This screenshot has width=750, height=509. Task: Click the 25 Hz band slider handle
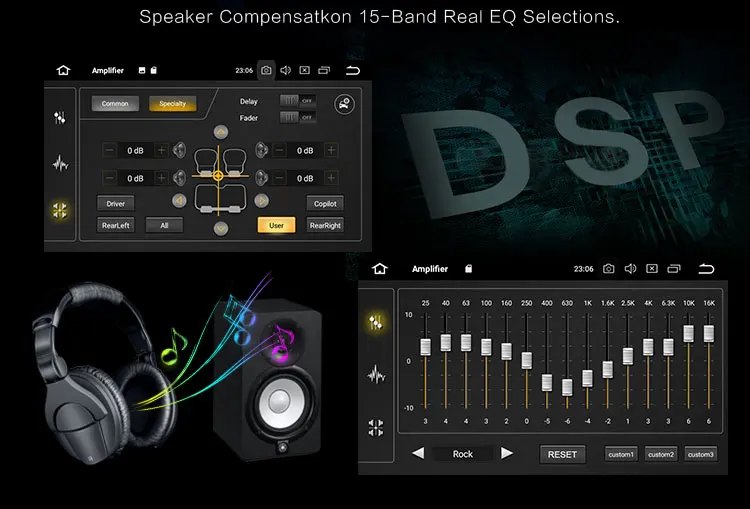coord(425,347)
